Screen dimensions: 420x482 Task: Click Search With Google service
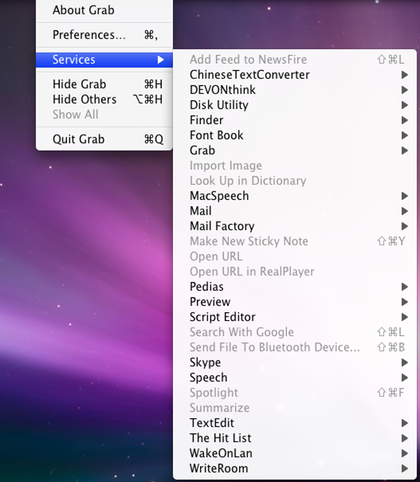tap(295, 332)
